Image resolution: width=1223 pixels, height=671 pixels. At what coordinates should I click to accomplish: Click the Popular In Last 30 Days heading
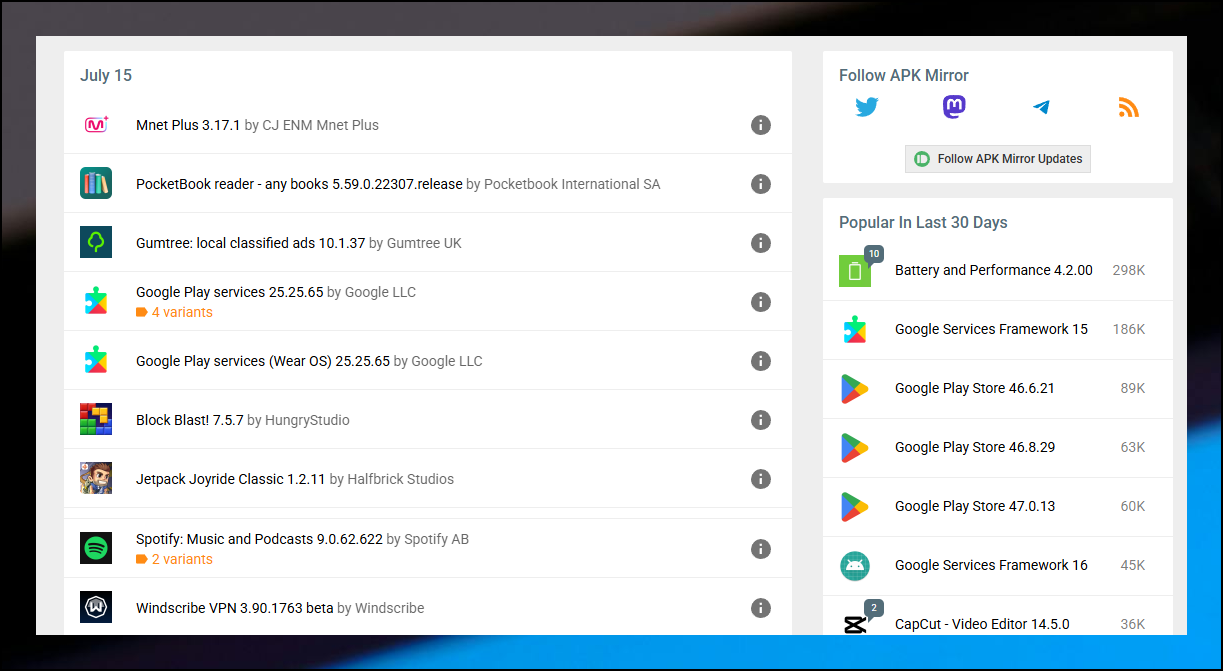(x=923, y=223)
